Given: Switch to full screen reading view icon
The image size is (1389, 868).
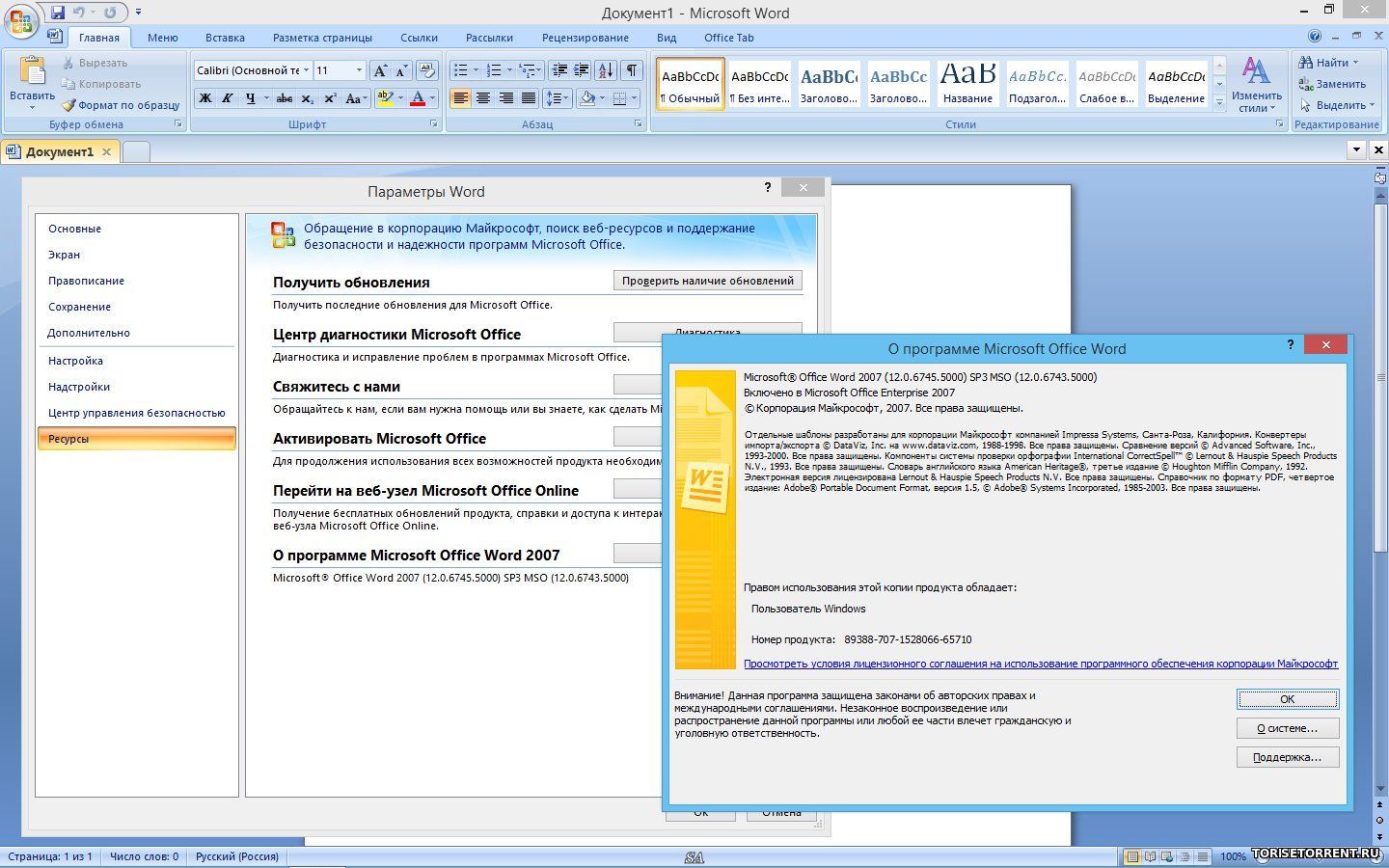Looking at the screenshot, I should tap(1151, 856).
